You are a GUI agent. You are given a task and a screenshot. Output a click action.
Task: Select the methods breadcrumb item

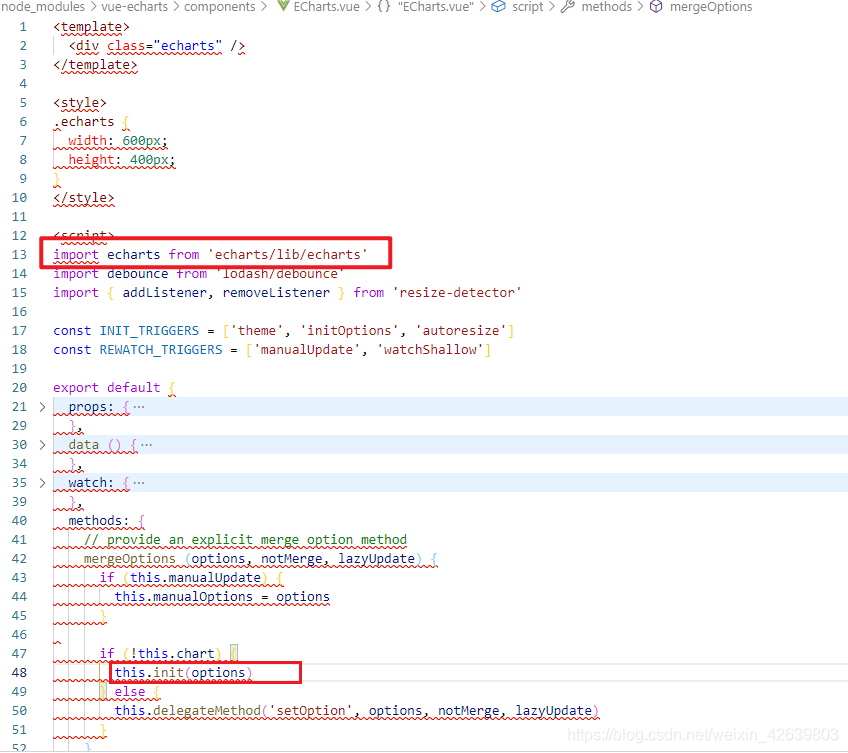pos(606,6)
